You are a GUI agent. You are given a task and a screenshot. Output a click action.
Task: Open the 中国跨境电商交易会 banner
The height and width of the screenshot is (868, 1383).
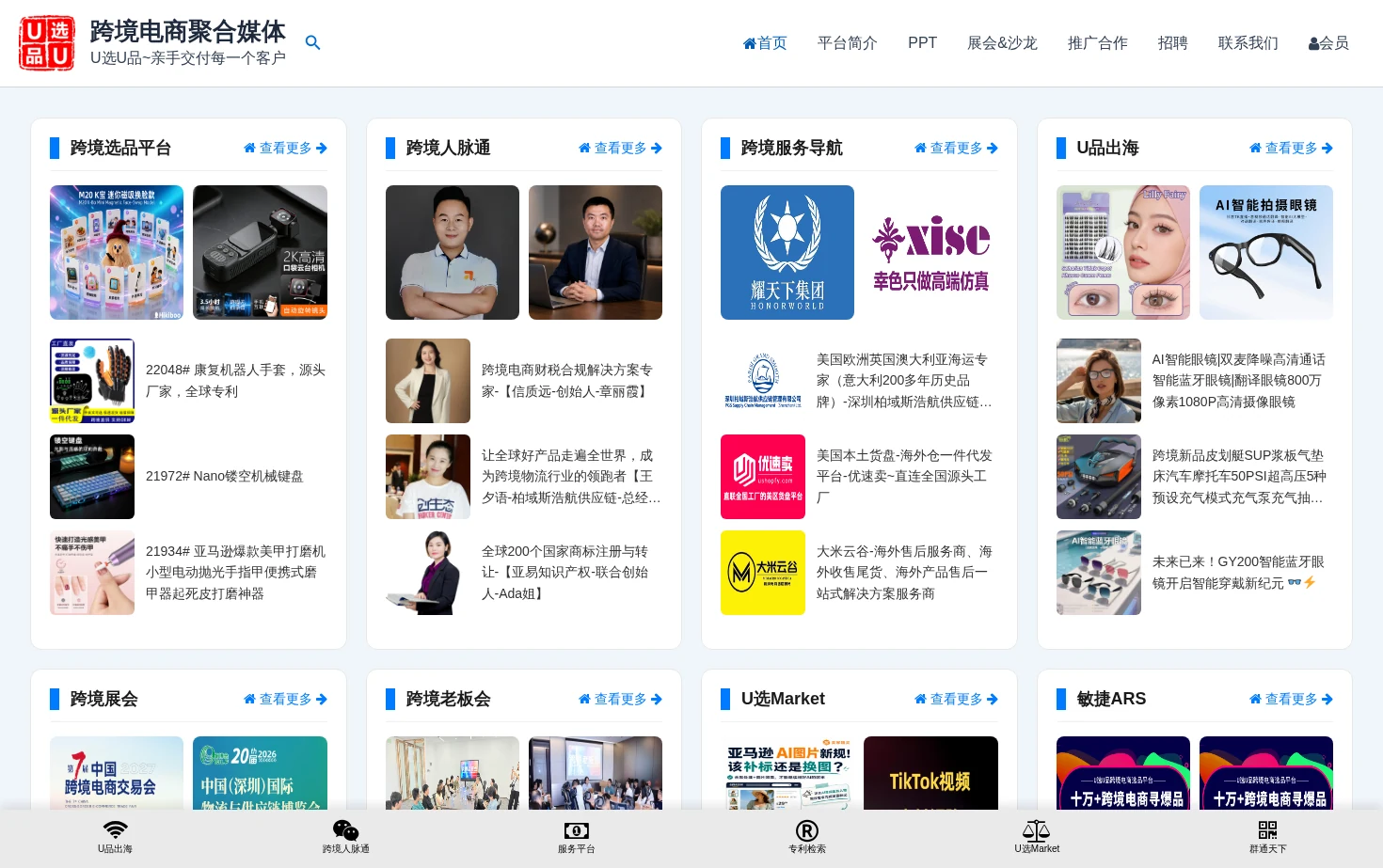pyautogui.click(x=117, y=773)
